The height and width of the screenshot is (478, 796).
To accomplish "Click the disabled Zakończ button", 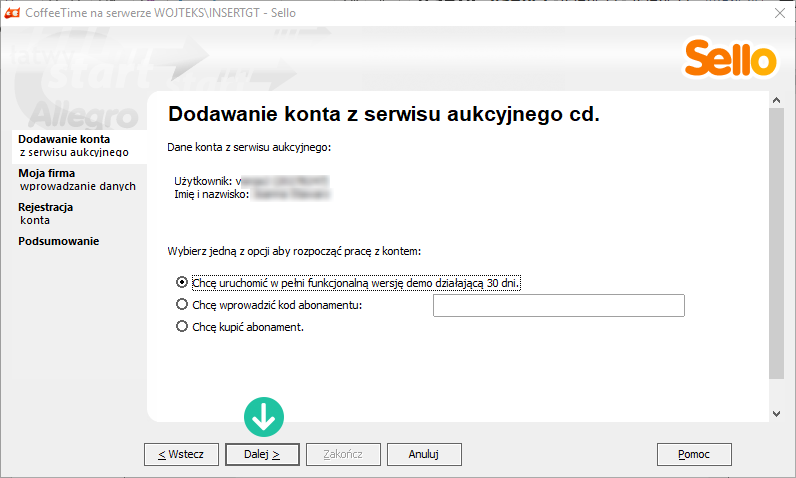I will click(x=343, y=454).
